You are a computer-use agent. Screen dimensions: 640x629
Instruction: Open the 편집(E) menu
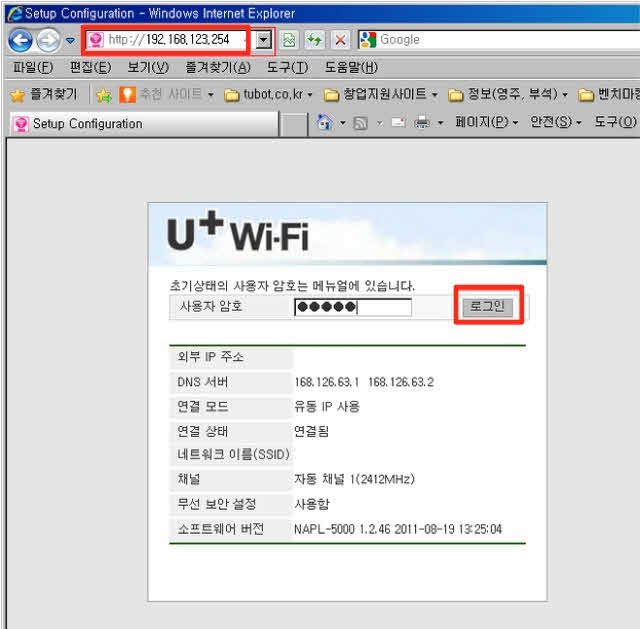pyautogui.click(x=90, y=67)
